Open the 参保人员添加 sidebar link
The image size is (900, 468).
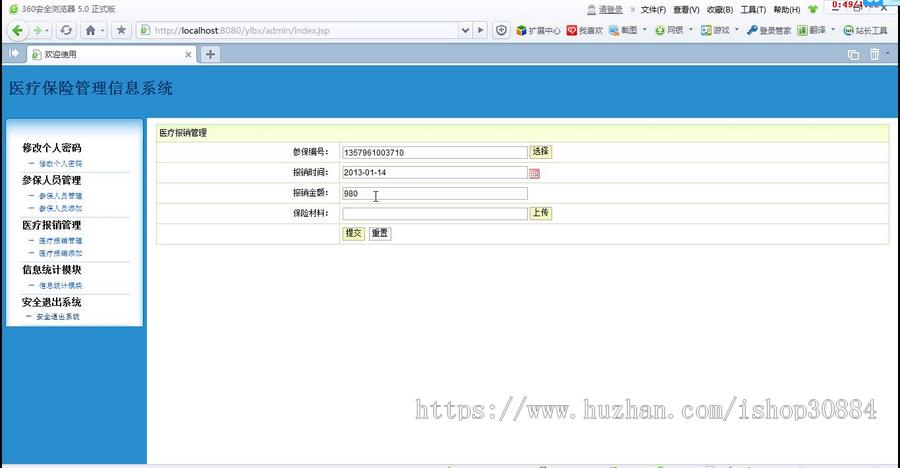coord(60,208)
